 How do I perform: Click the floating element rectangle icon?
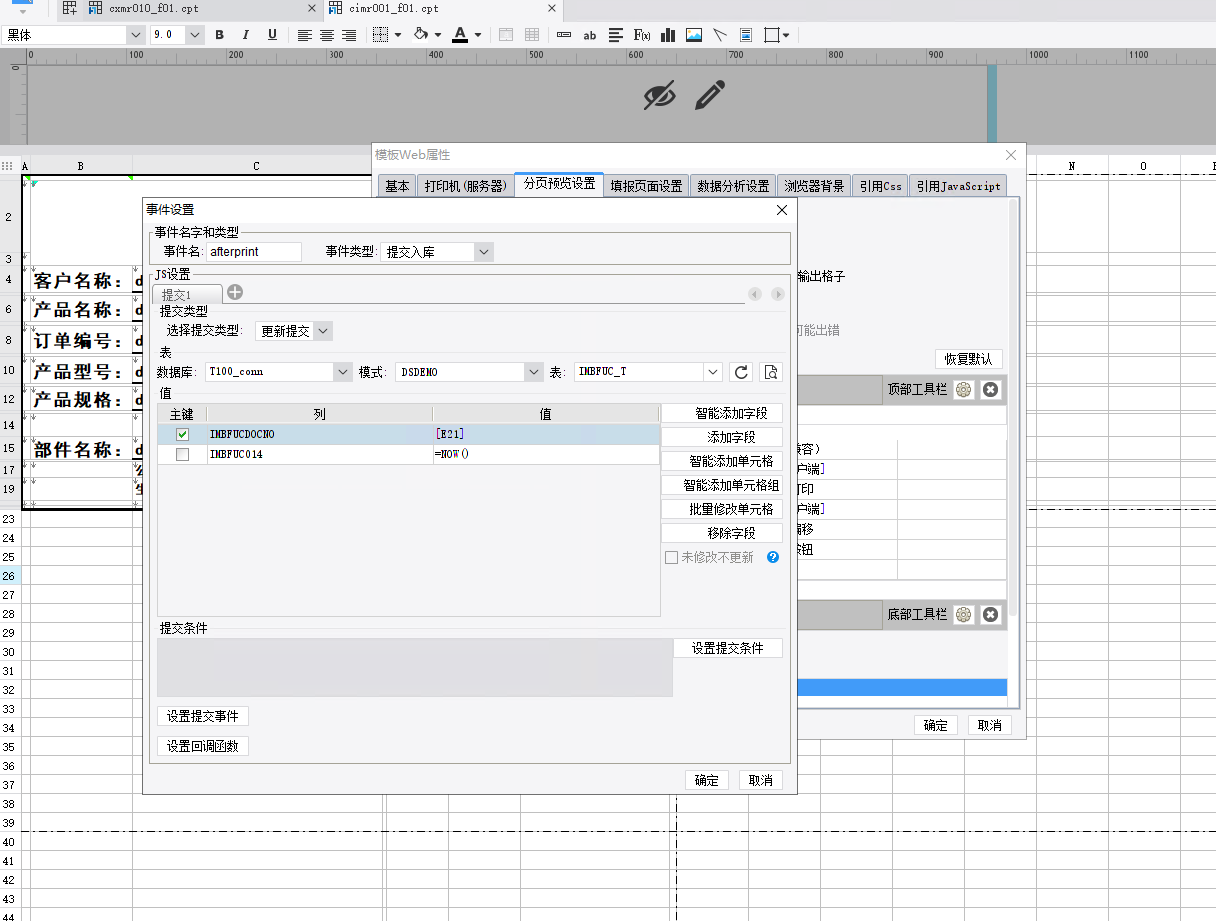772,35
